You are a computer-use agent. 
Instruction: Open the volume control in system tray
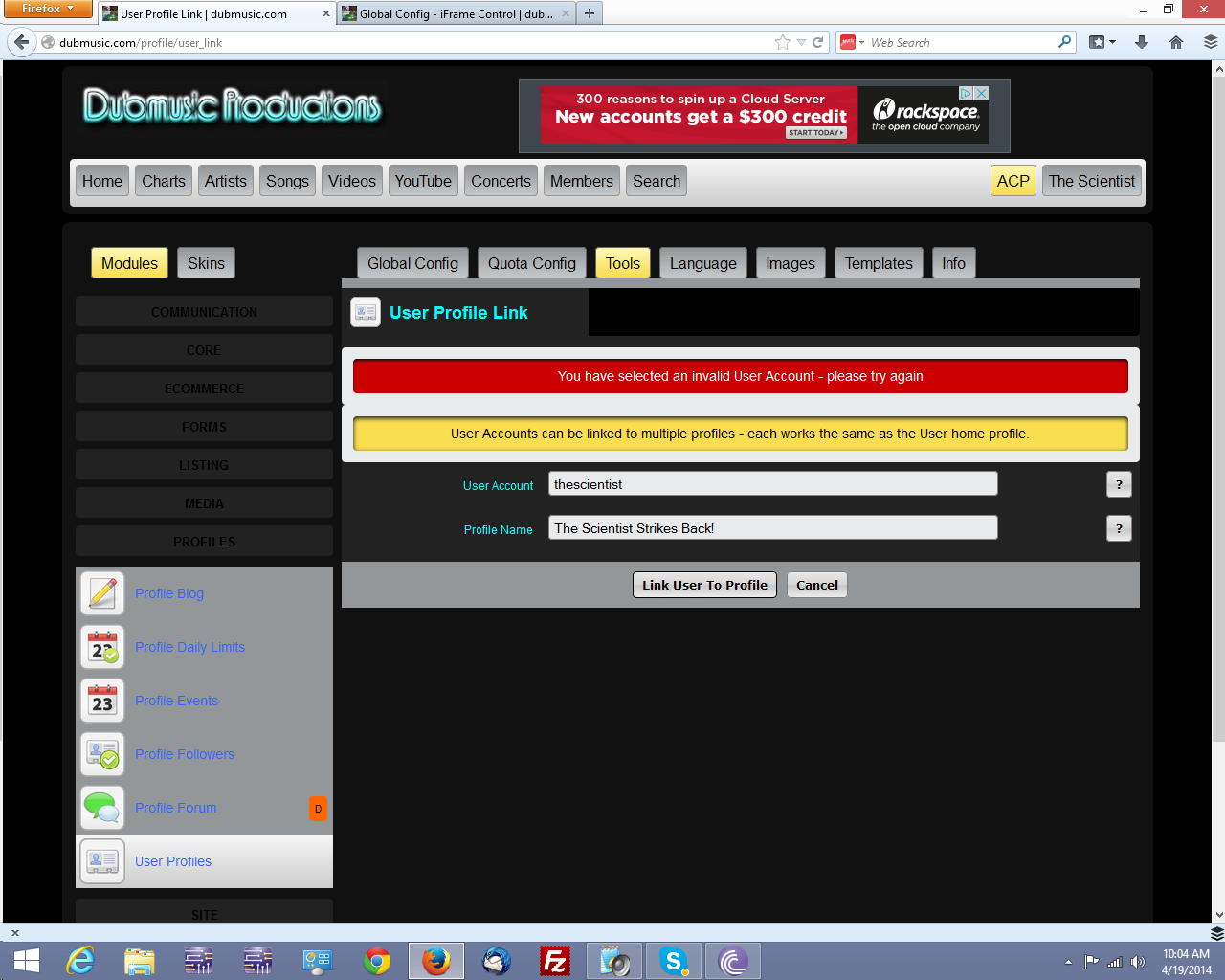pos(1138,962)
